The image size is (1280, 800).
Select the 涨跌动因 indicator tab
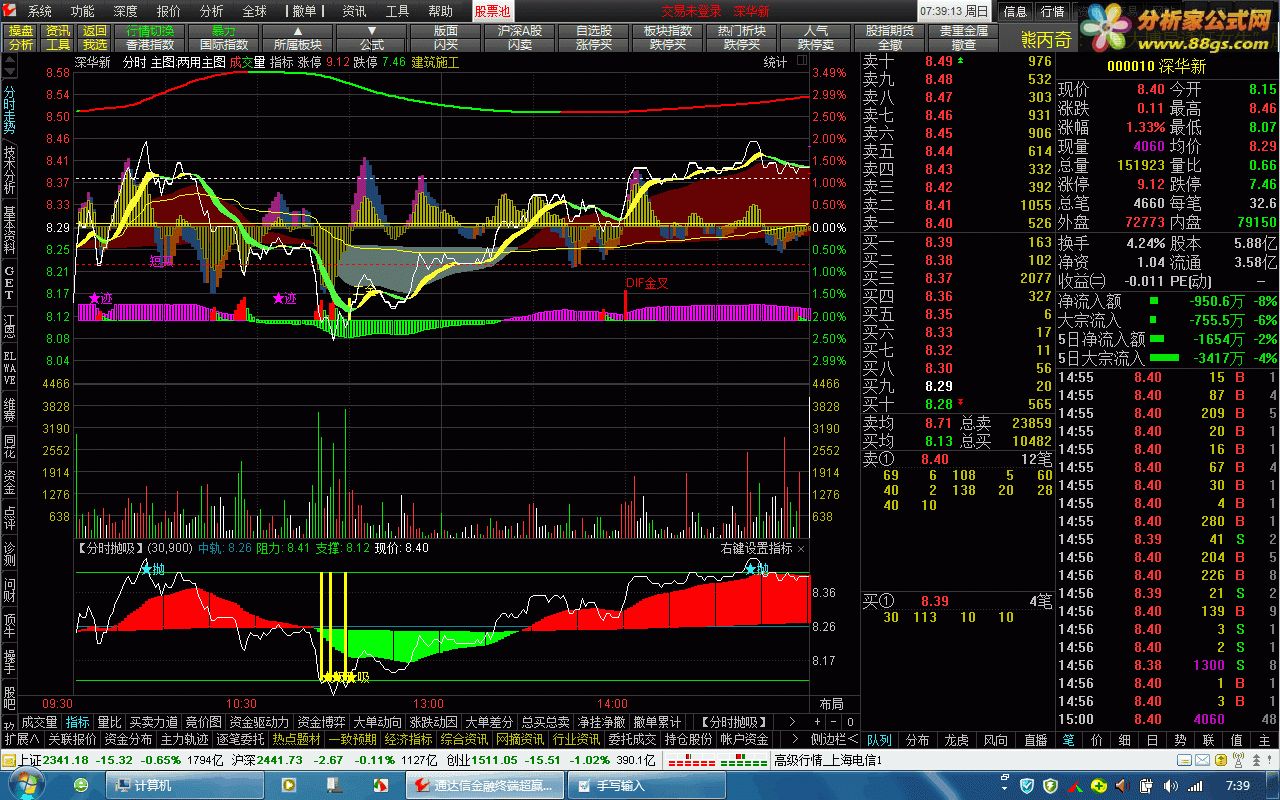click(x=434, y=722)
